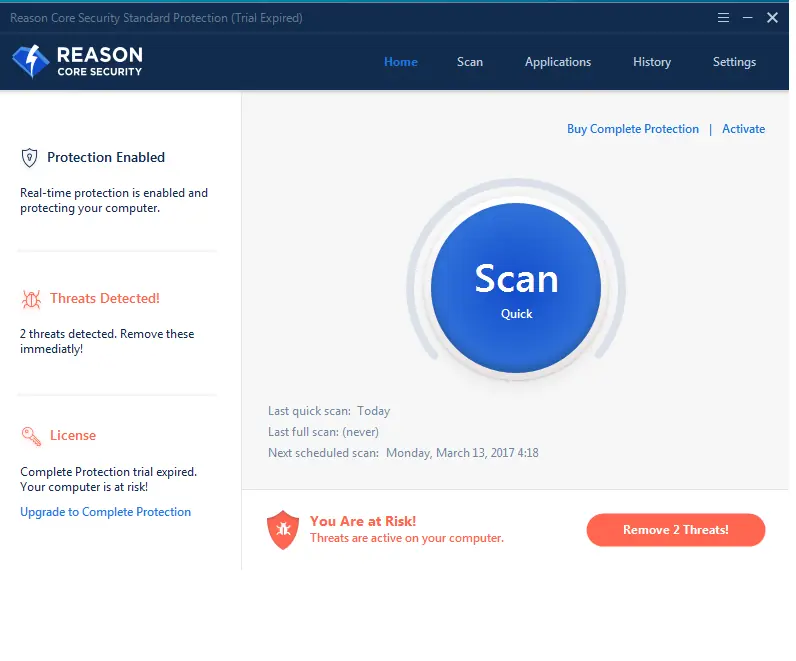Click the bug icon beside Threats Detected

click(x=31, y=299)
